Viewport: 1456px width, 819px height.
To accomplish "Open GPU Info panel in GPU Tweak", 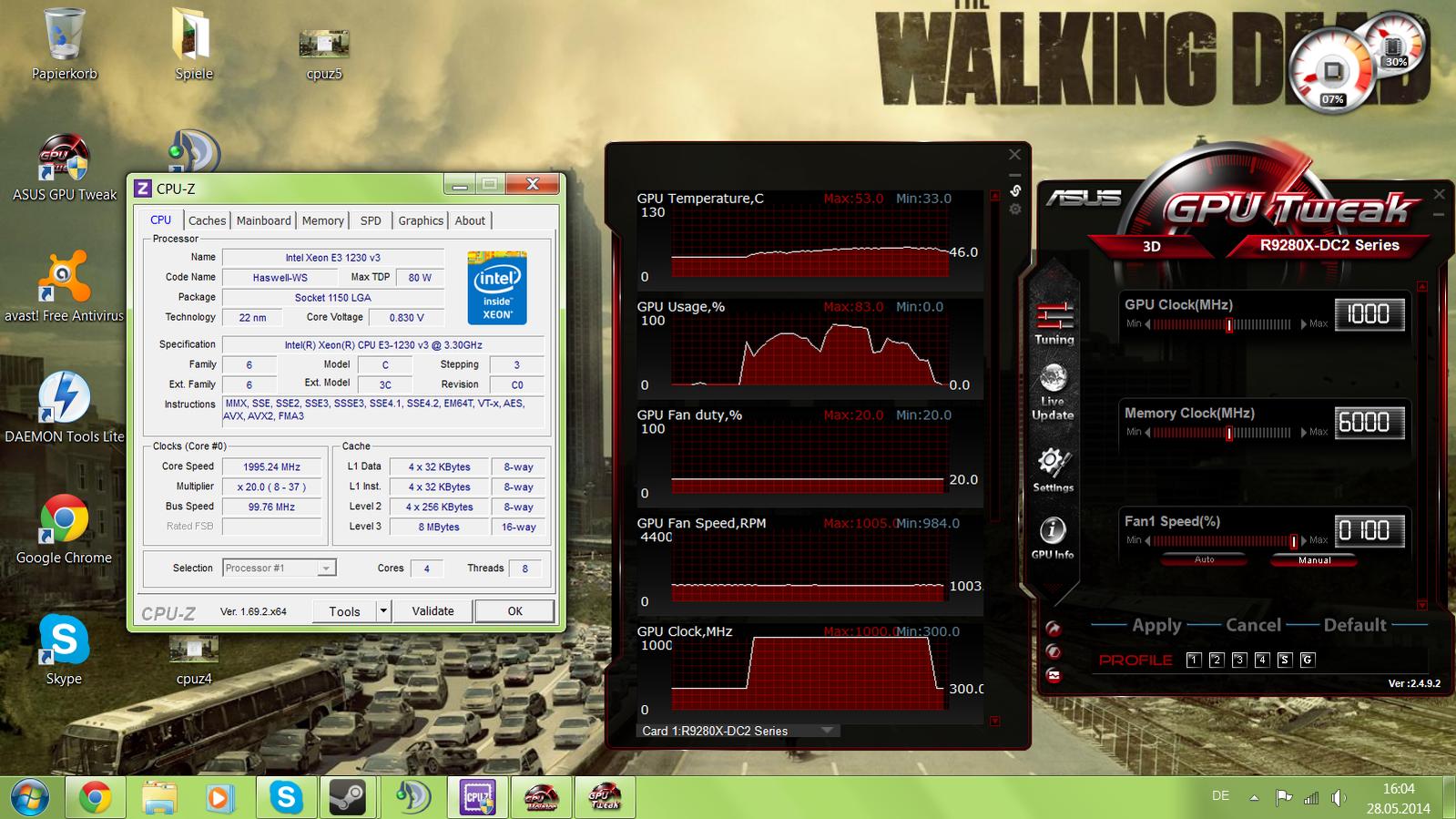I will click(x=1053, y=537).
